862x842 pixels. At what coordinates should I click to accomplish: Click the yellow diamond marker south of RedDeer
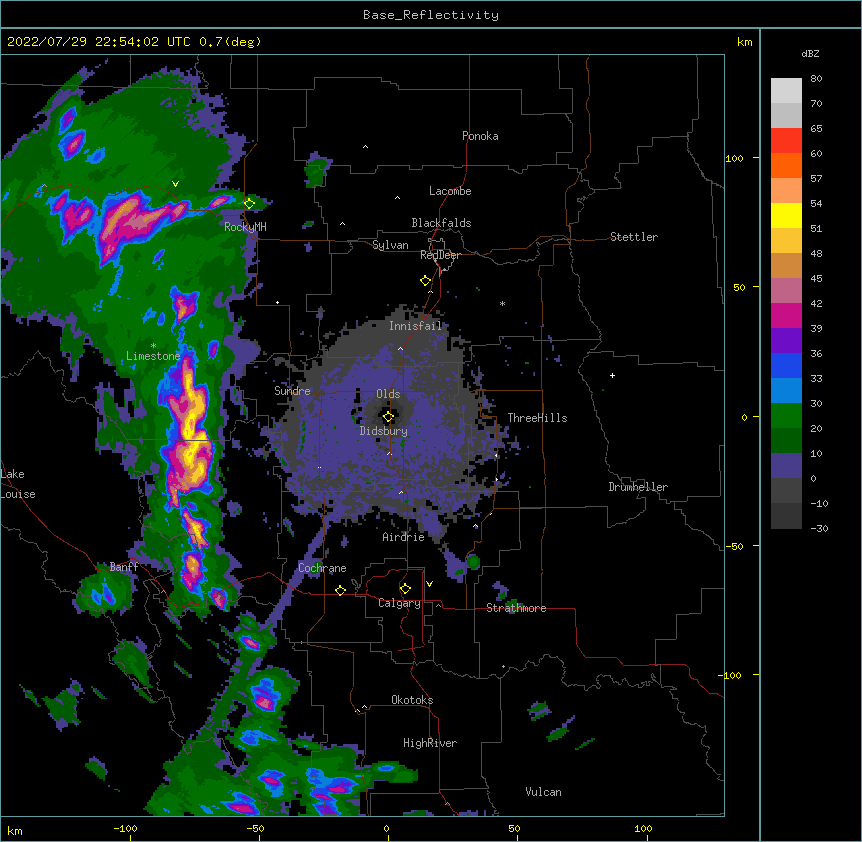[425, 280]
